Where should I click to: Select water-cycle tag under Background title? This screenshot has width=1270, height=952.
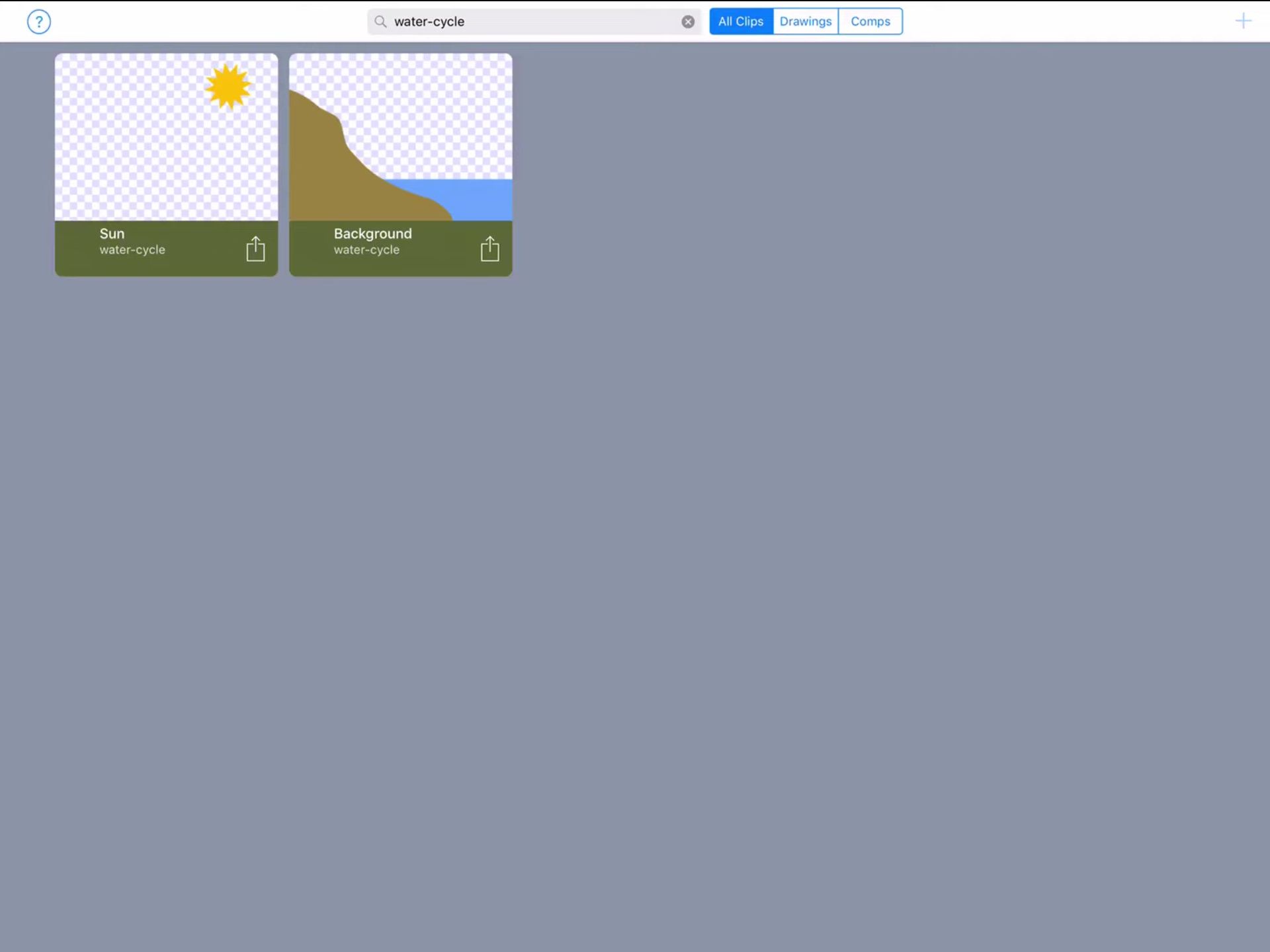click(x=366, y=250)
